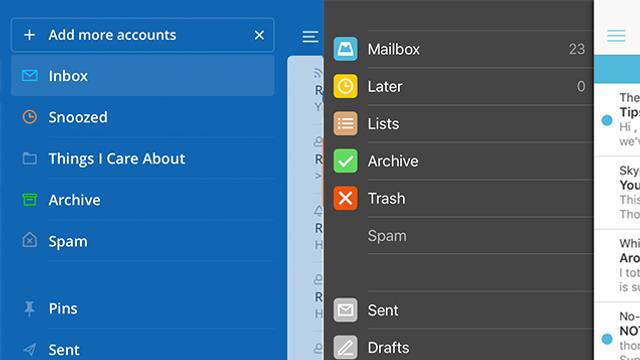Click the Later count 0
Image resolution: width=640 pixels, height=360 pixels.
click(x=581, y=86)
